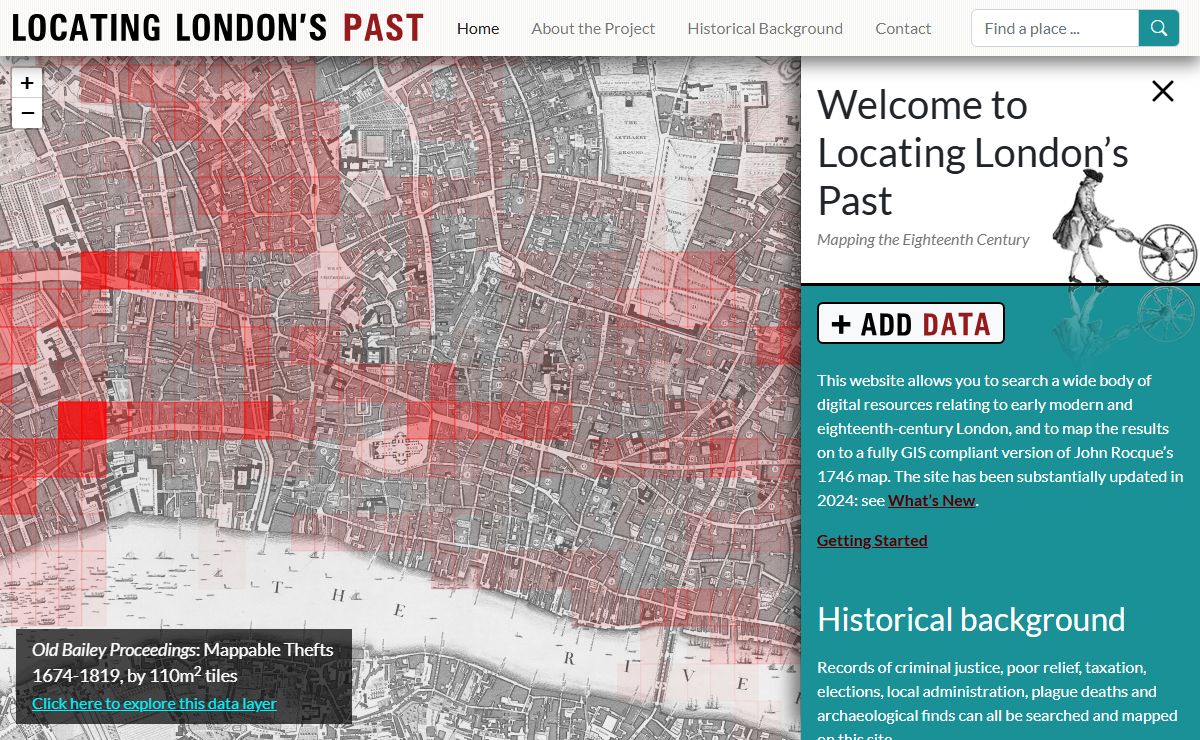This screenshot has height=740, width=1200.
Task: Open the Getting Started link
Action: tap(872, 540)
